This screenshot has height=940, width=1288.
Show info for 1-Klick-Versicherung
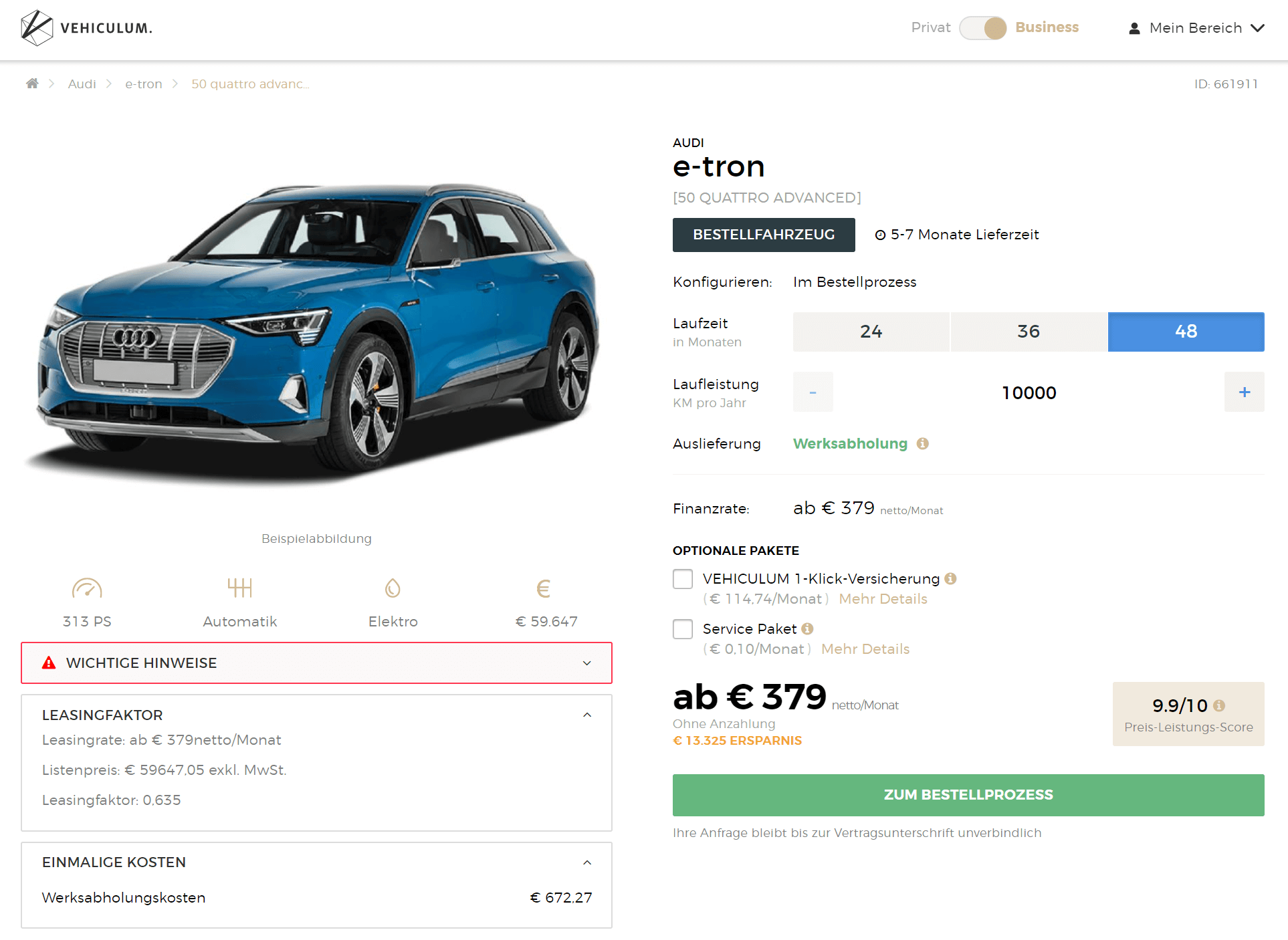(950, 579)
